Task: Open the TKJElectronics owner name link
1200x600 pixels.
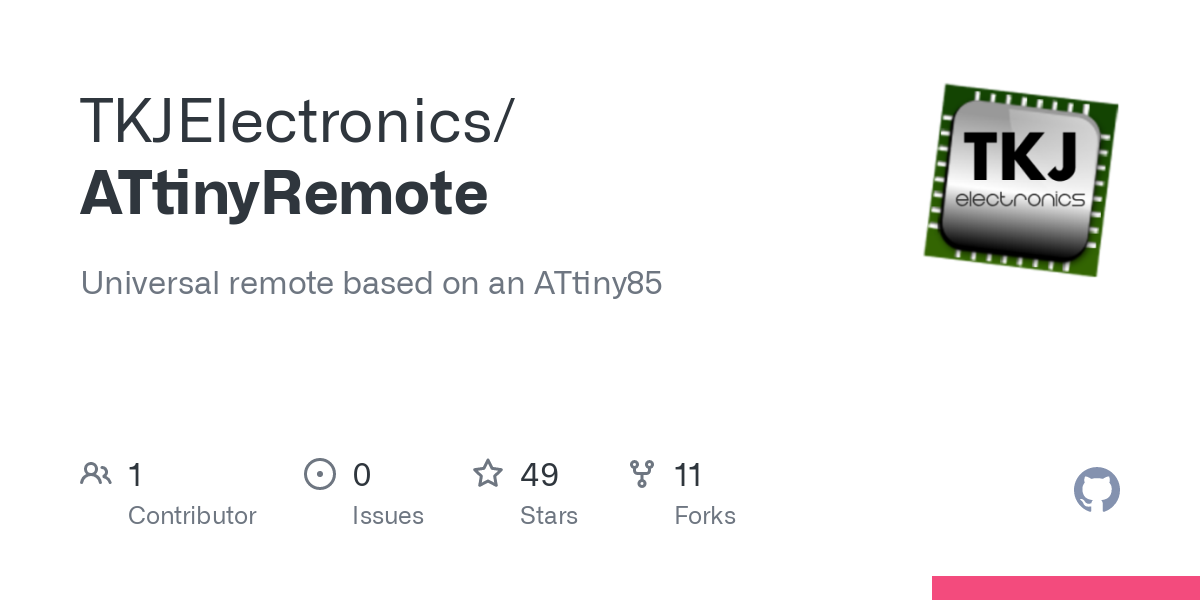Action: (x=297, y=121)
